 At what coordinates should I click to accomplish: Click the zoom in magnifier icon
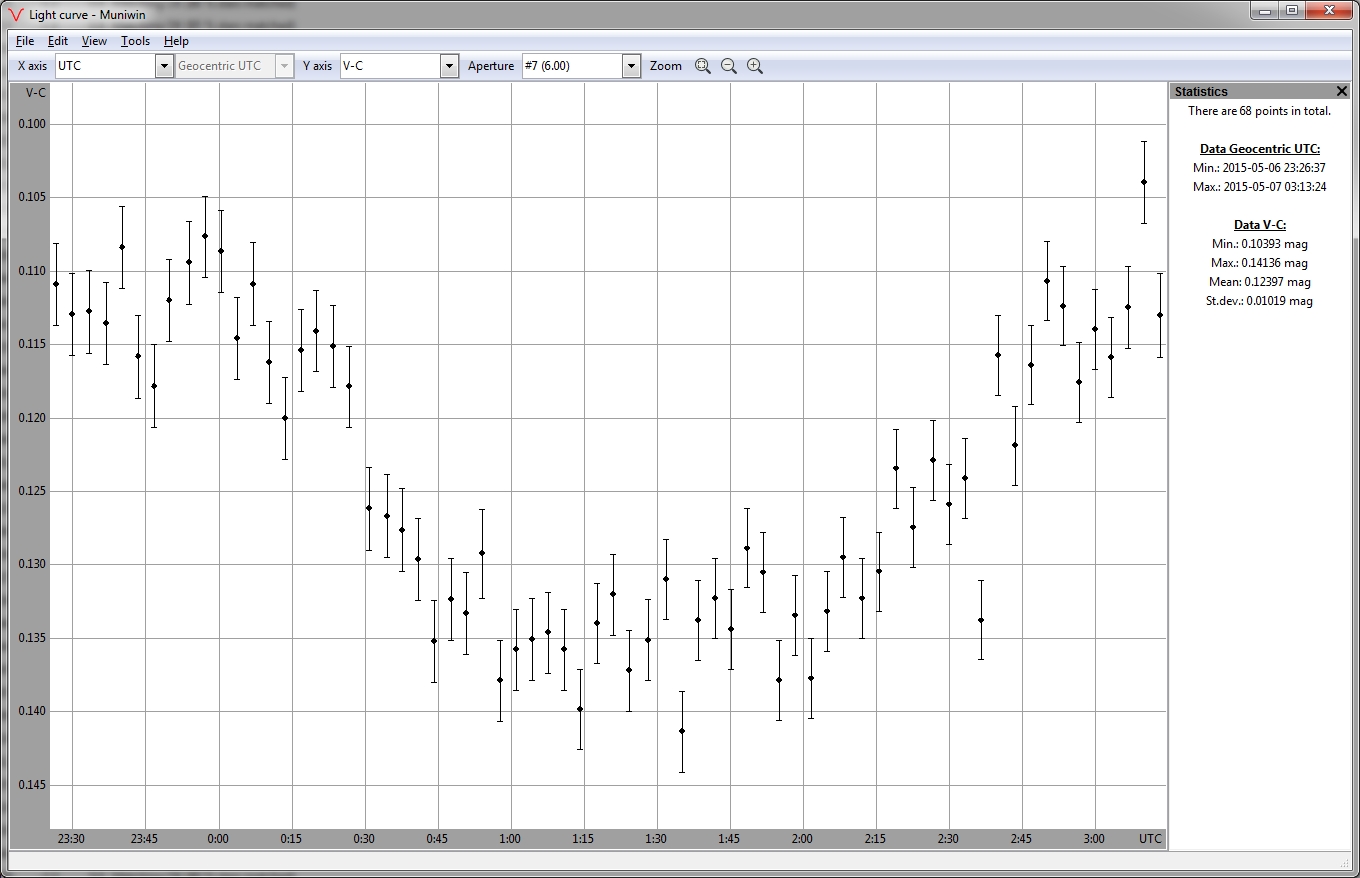(x=755, y=66)
